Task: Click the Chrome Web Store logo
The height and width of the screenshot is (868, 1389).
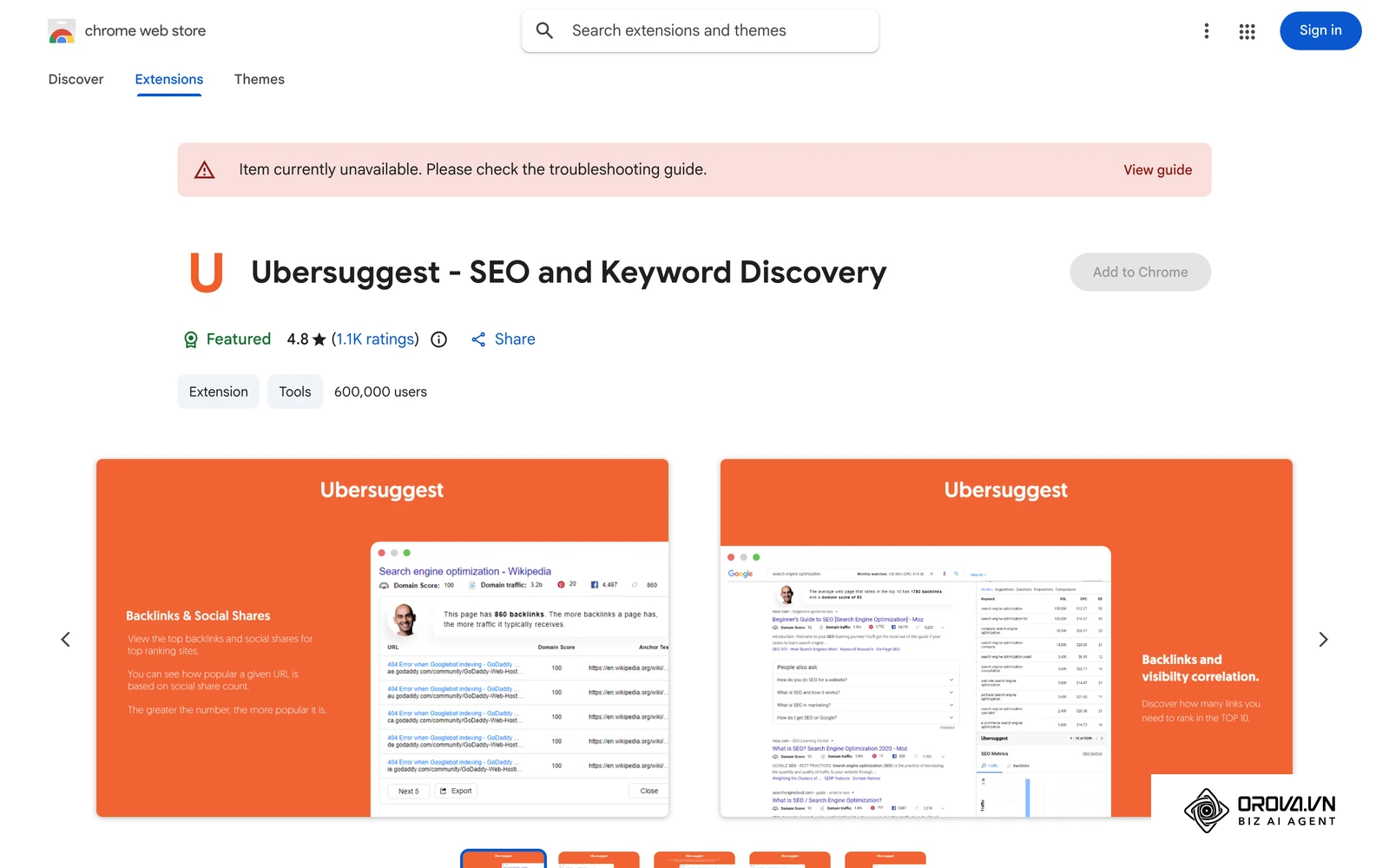Action: [62, 31]
